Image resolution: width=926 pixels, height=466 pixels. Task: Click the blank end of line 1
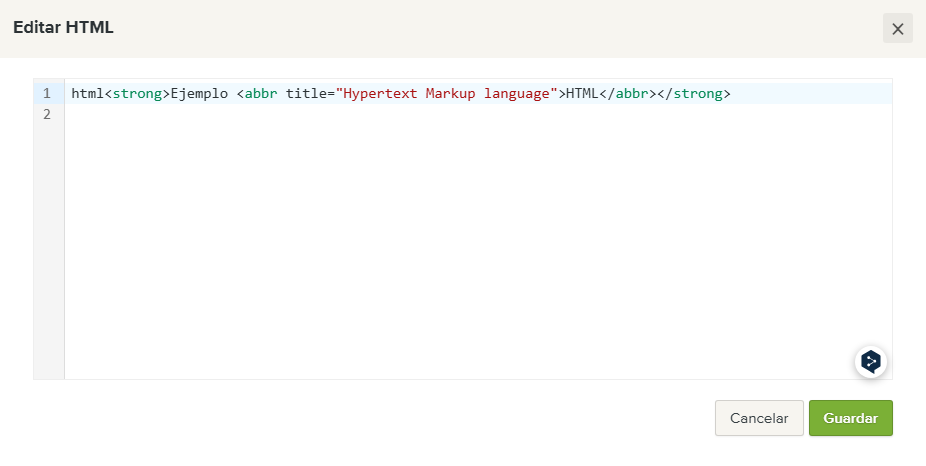811,93
